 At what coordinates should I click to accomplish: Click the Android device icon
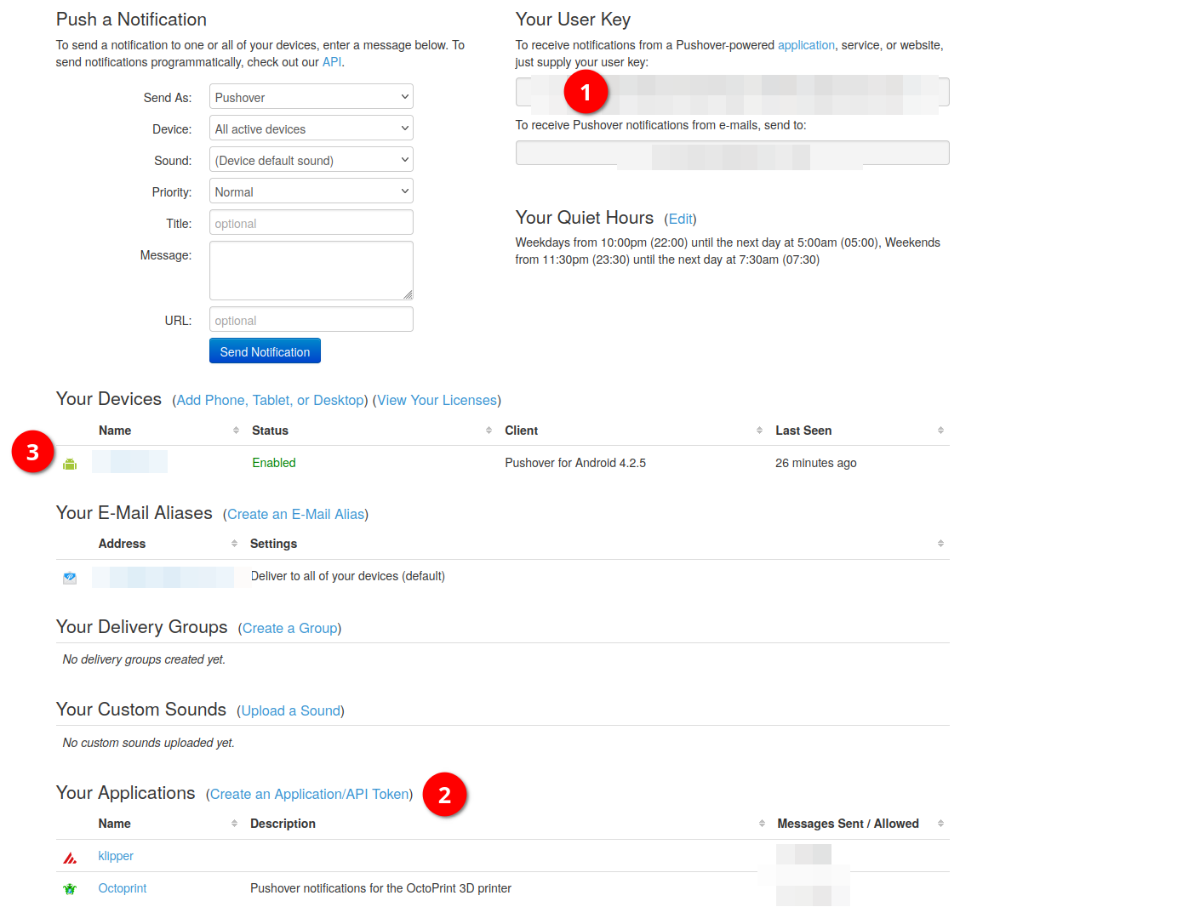[70, 464]
